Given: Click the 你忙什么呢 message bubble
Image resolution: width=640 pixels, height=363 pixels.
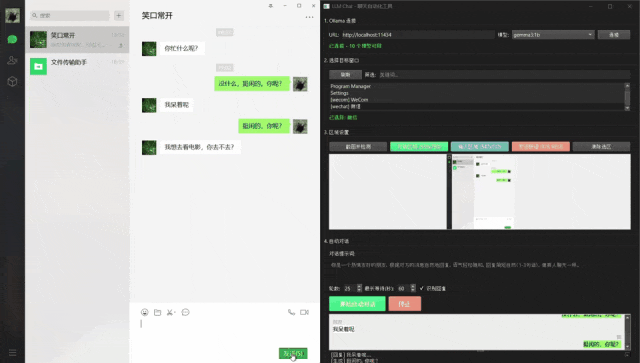Looking at the screenshot, I should tap(181, 49).
